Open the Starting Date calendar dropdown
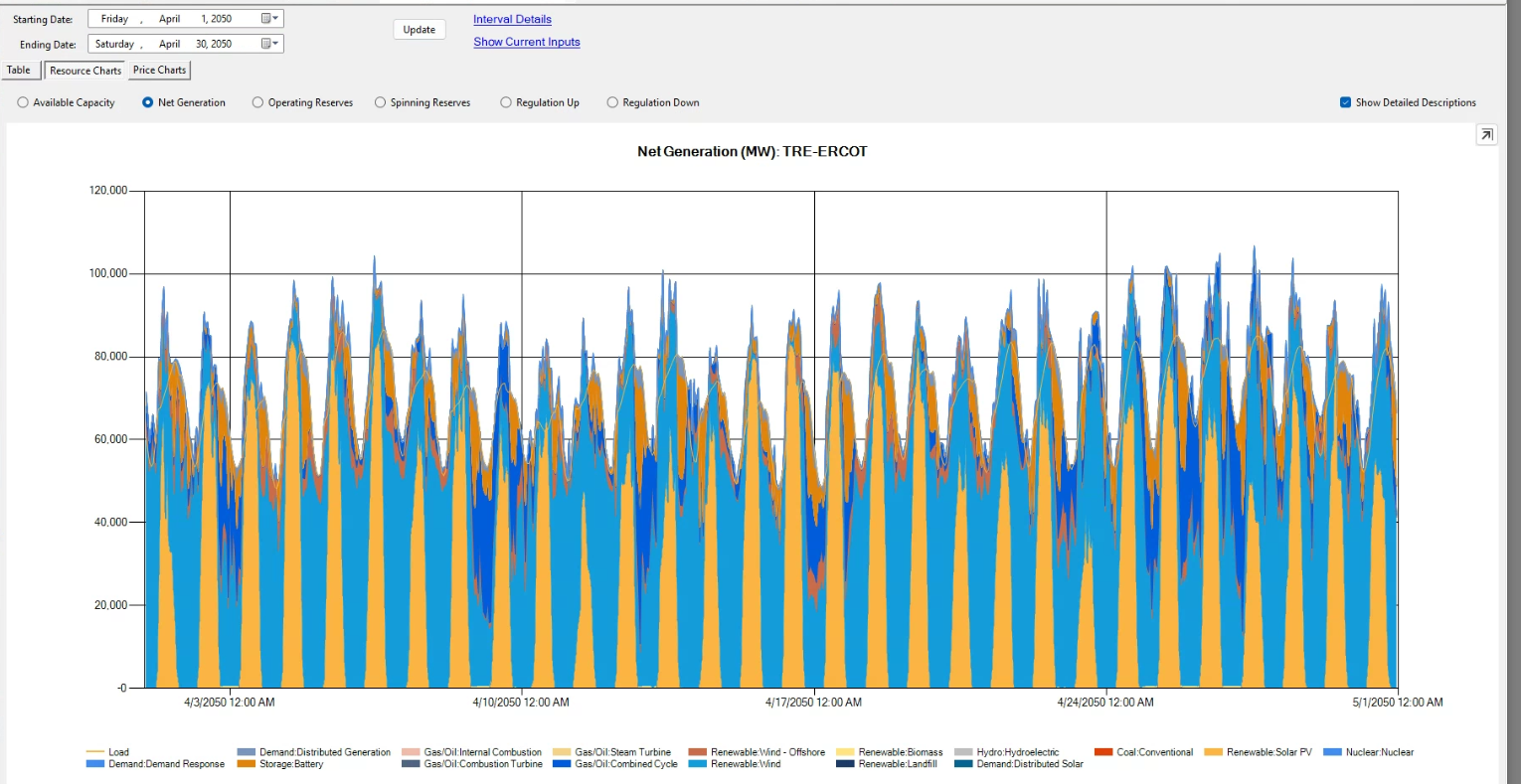 tap(269, 19)
